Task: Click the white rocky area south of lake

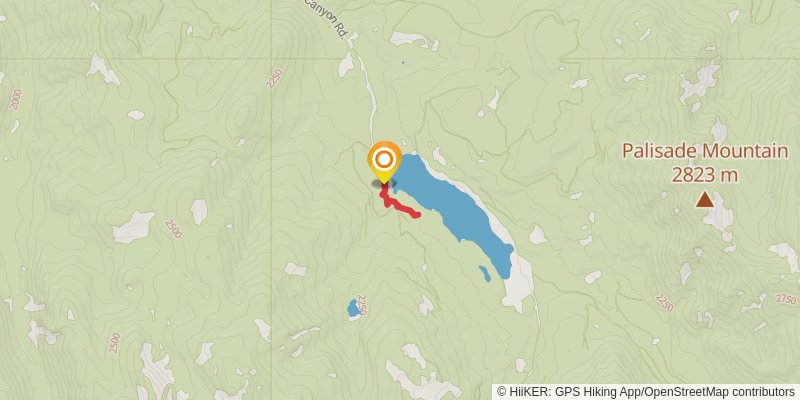Action: [519, 281]
